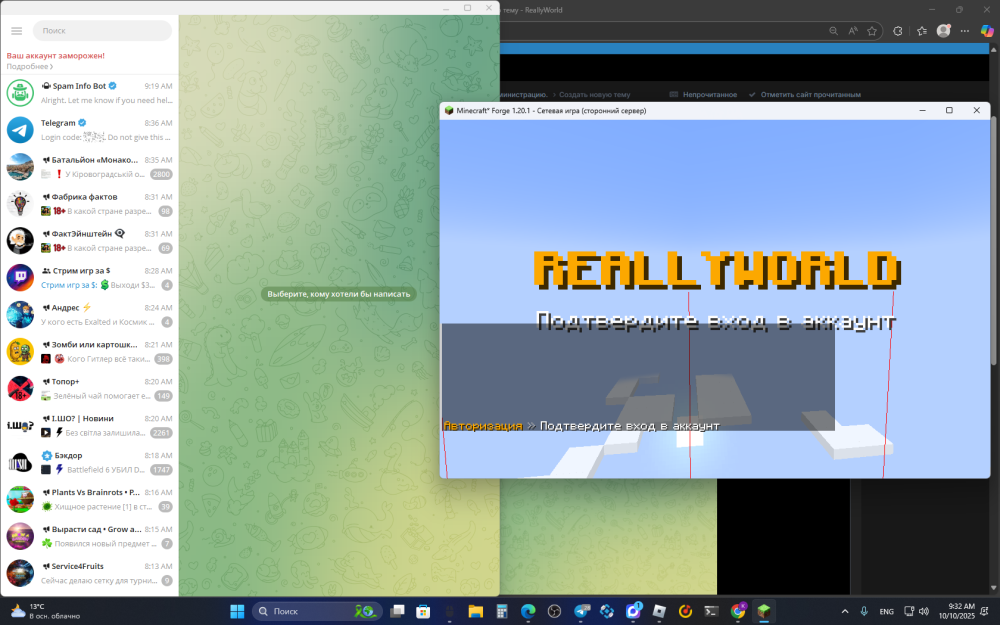The width and height of the screenshot is (1000, 625).
Task: Open the Edge settings and more menu
Action: 965,31
